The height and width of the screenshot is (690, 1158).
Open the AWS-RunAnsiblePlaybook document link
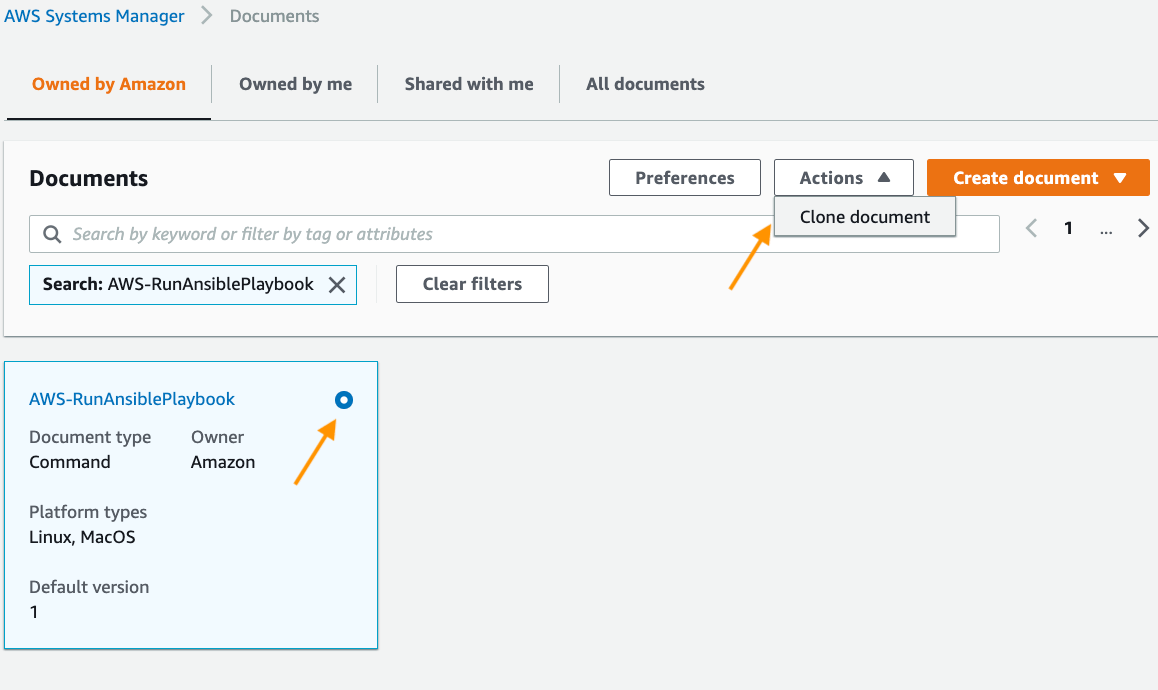[131, 398]
